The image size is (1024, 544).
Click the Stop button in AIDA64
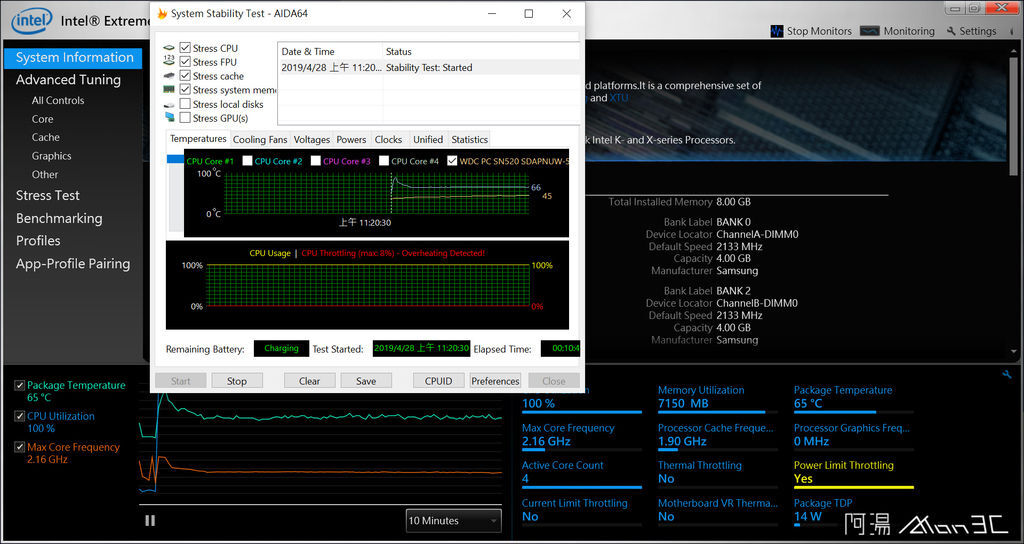click(x=237, y=381)
